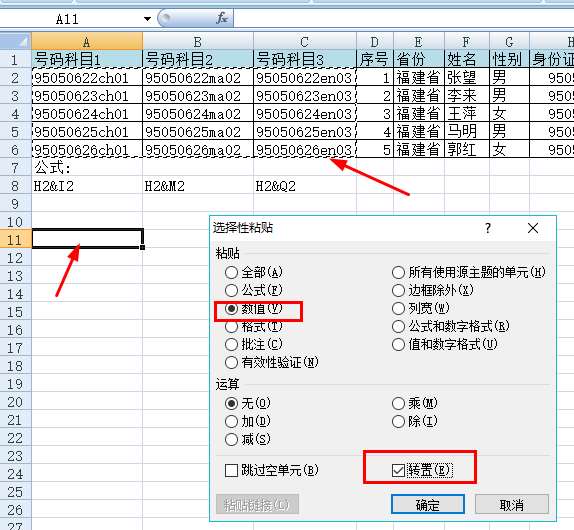This screenshot has height=530, width=574.
Task: Click cell containing 95050623ma02
Action: coord(198,96)
